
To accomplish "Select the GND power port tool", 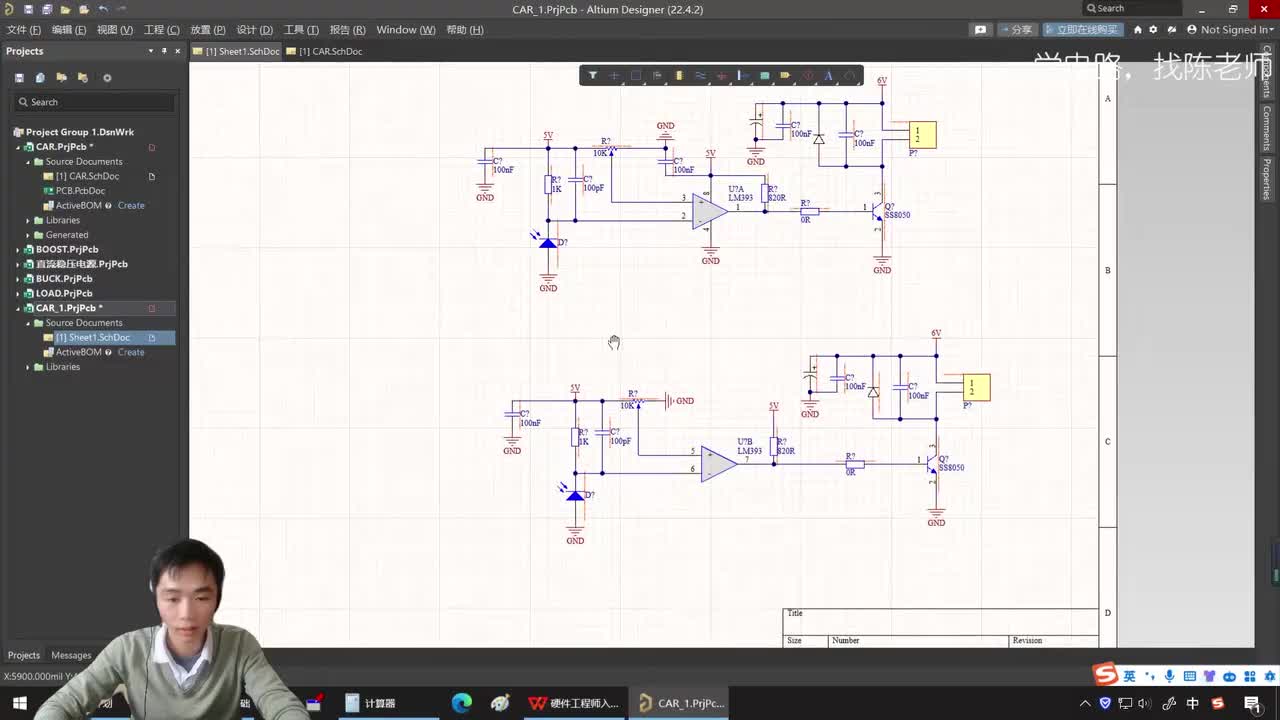I will (x=721, y=76).
